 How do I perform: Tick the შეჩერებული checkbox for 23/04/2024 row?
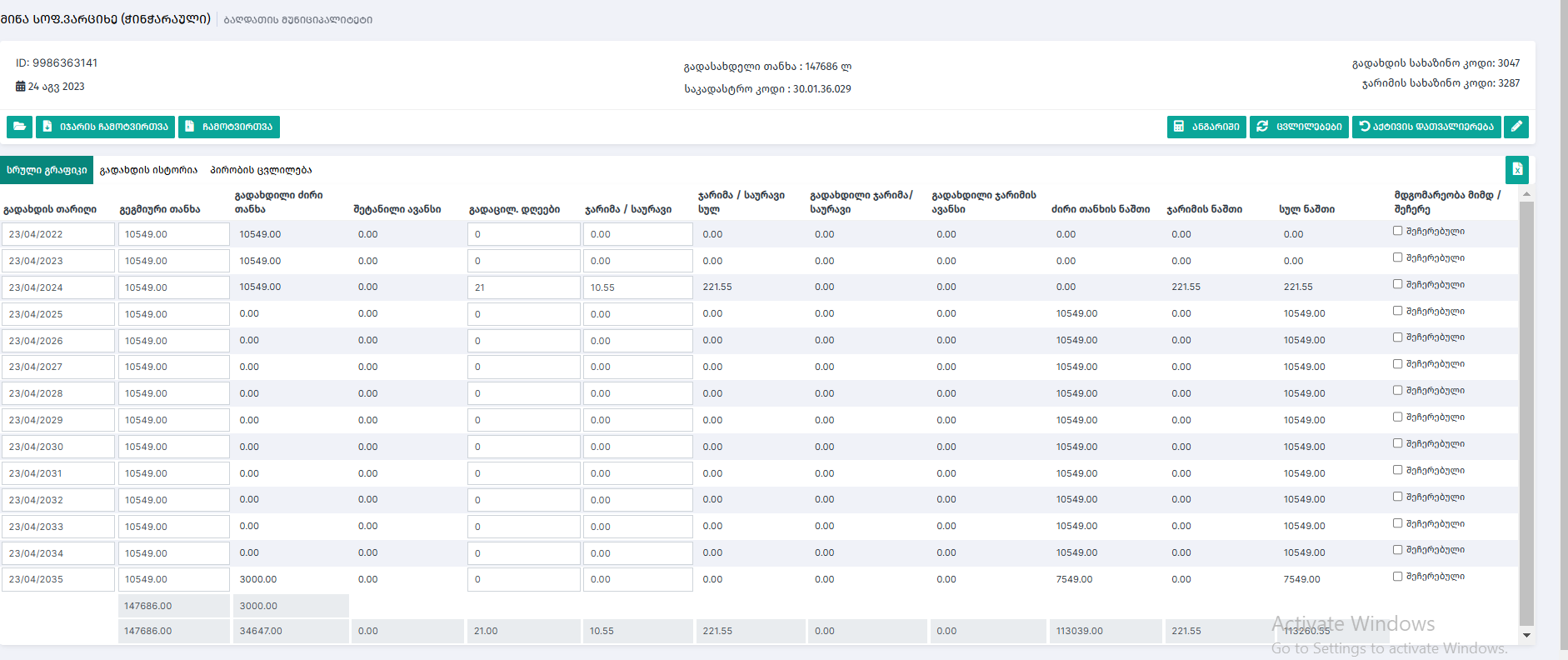[x=1397, y=284]
